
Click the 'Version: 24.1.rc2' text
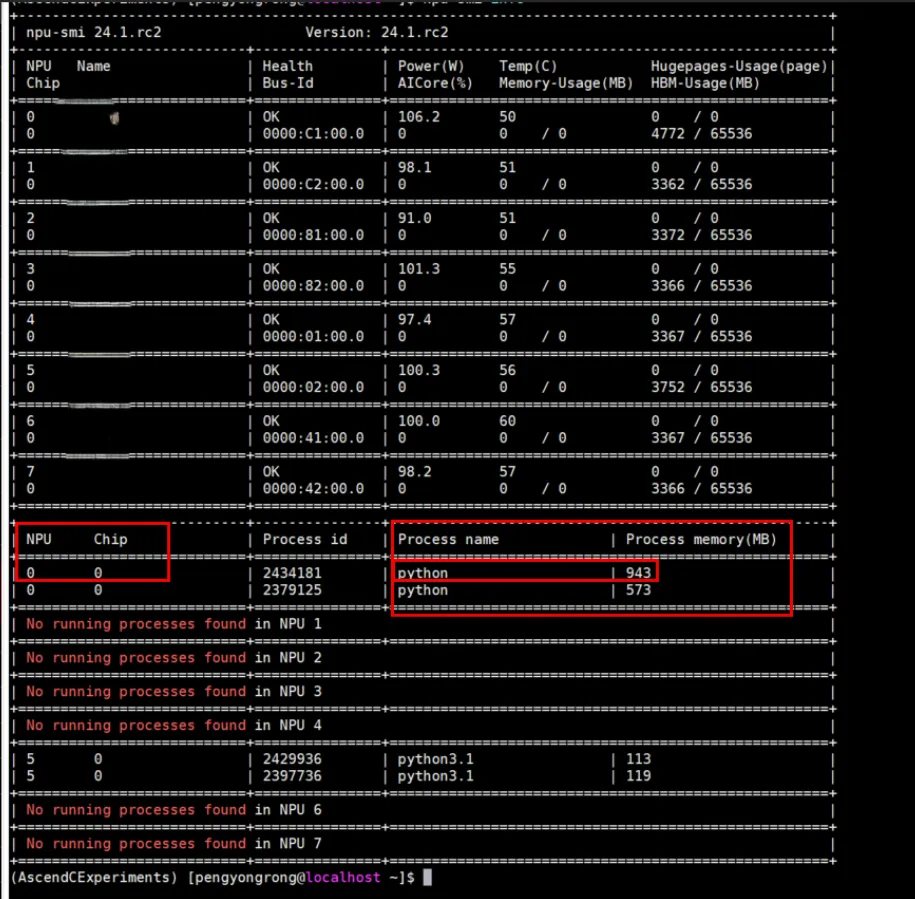pyautogui.click(x=376, y=33)
